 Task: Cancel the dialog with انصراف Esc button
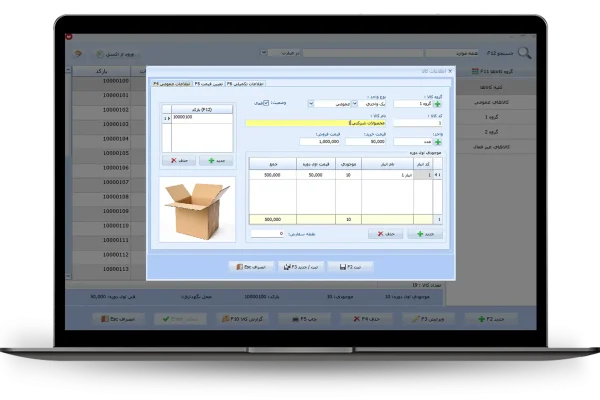[251, 267]
